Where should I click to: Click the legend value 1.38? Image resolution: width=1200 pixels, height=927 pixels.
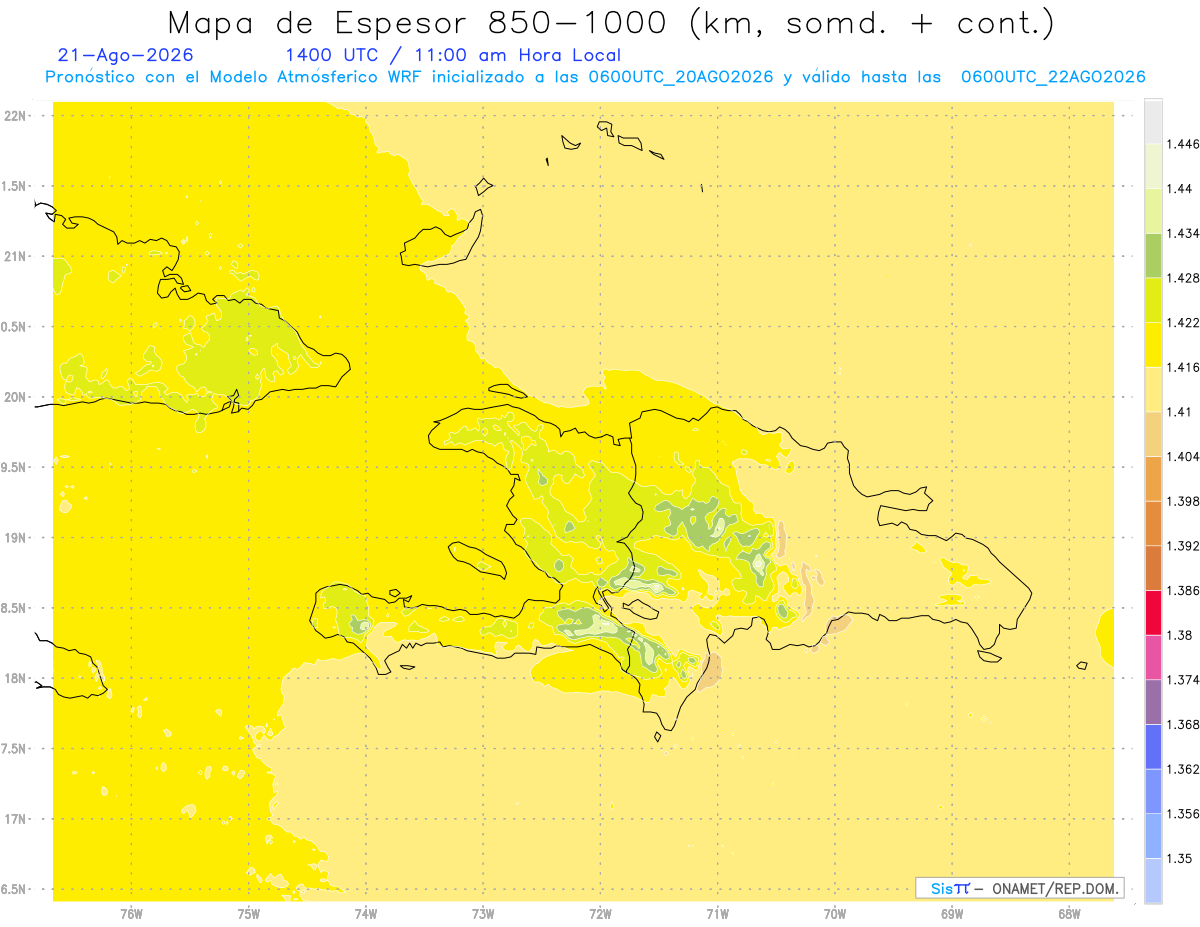(x=1180, y=635)
